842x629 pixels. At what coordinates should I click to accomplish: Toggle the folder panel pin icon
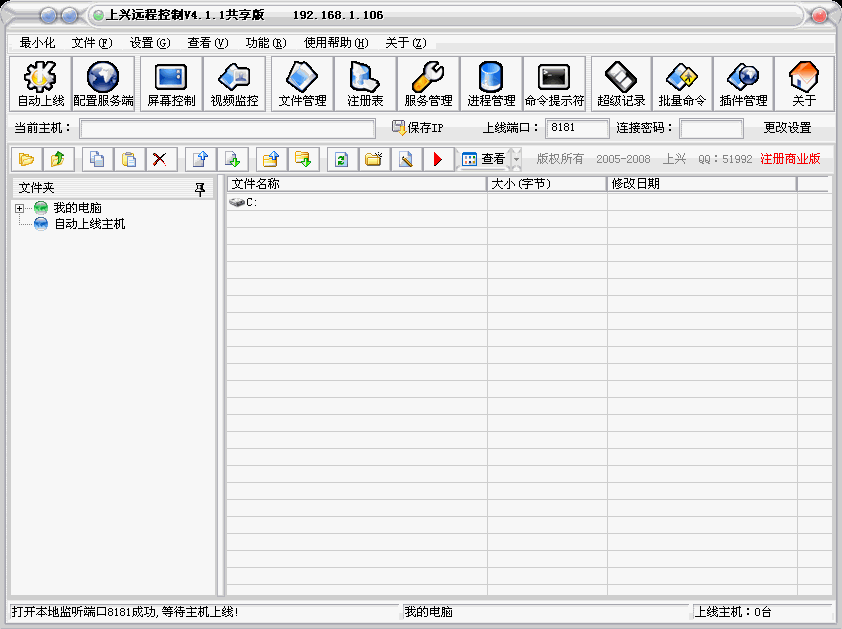click(200, 187)
